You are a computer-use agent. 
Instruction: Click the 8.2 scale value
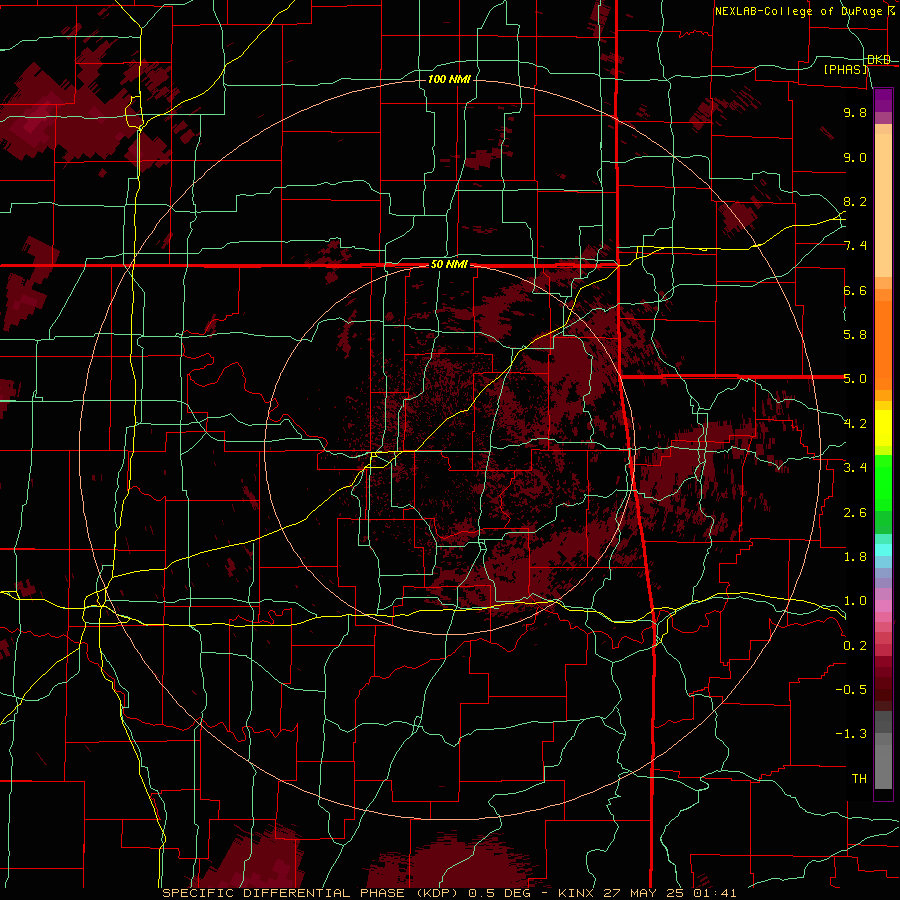click(855, 201)
